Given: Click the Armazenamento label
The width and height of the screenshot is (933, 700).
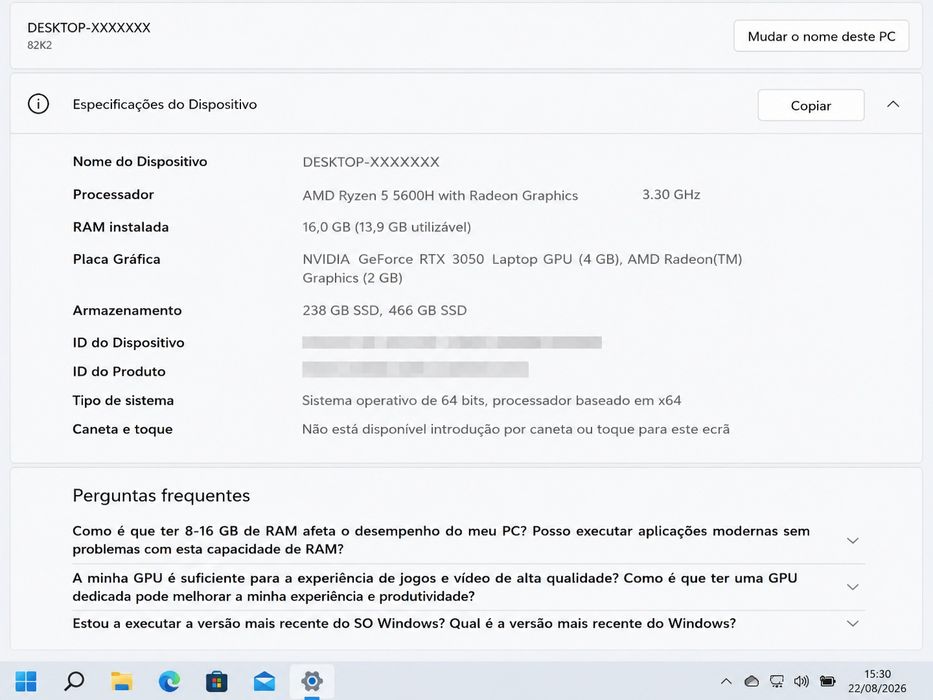Looking at the screenshot, I should coord(127,310).
